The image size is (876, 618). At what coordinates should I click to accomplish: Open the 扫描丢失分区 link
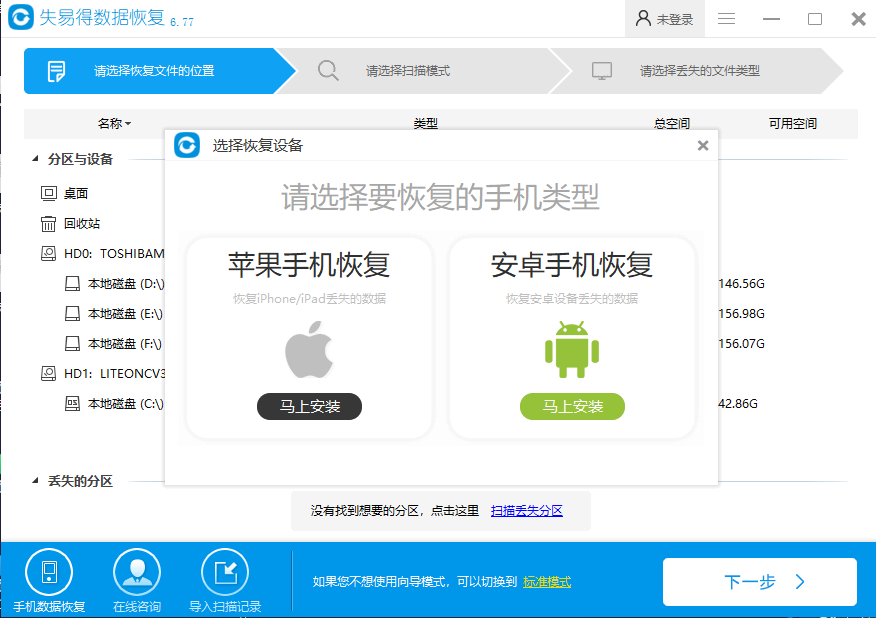pos(526,511)
